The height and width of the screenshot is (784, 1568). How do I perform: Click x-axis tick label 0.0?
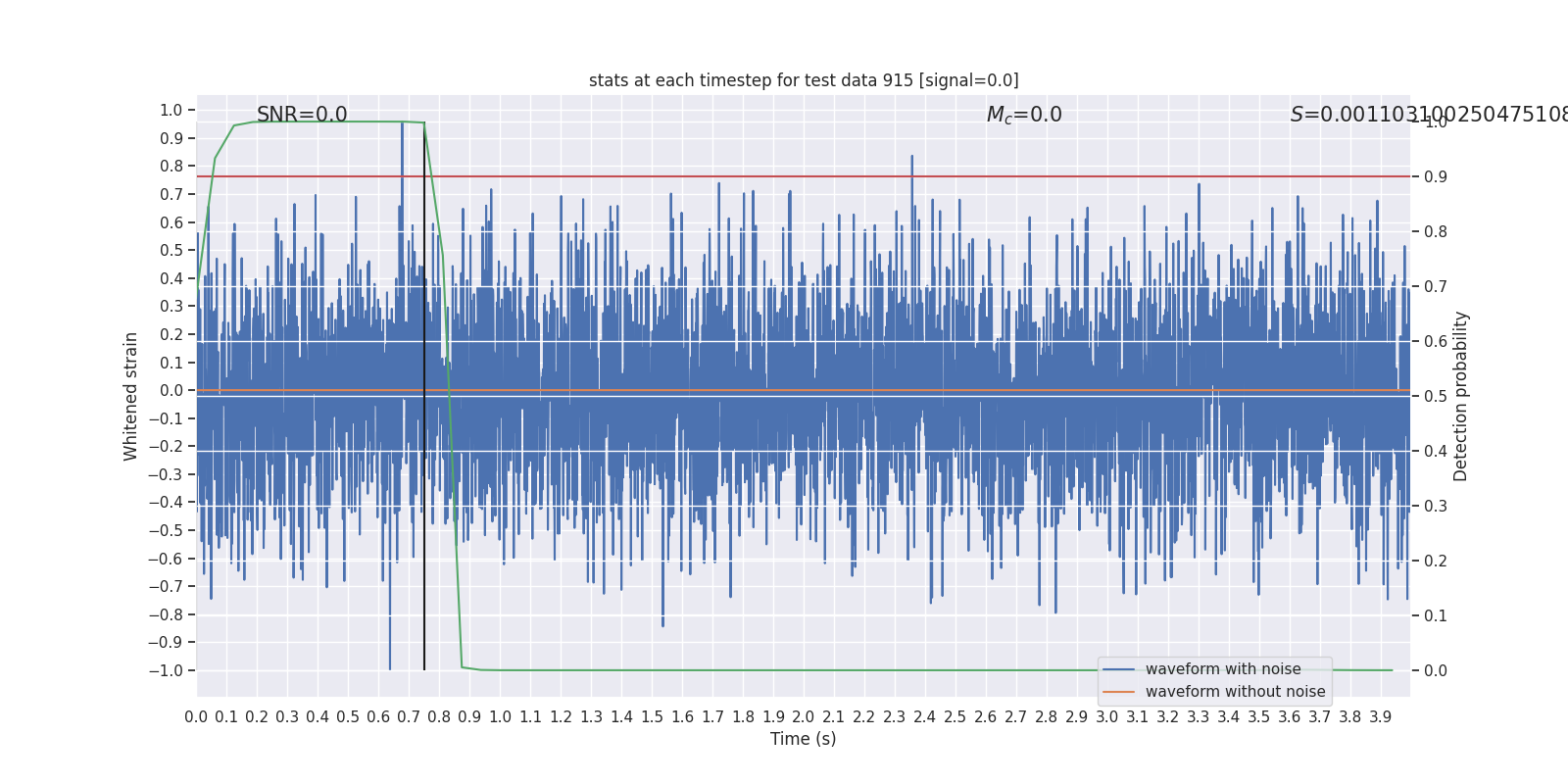tap(196, 717)
